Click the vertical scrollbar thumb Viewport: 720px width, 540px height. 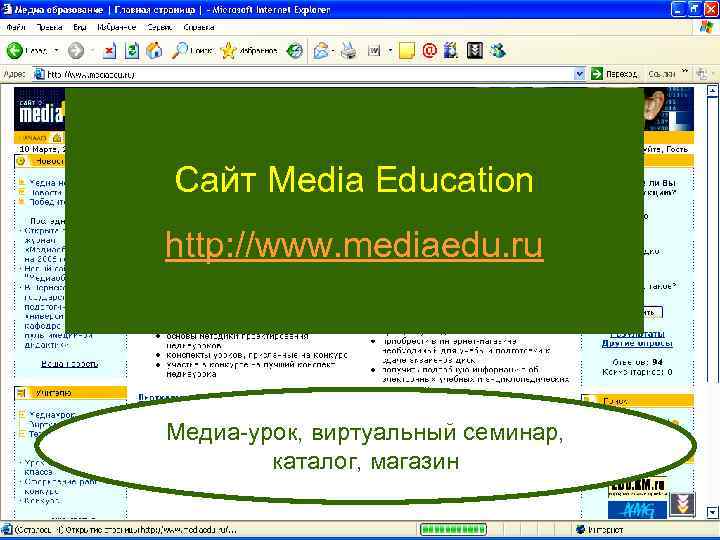(712, 239)
